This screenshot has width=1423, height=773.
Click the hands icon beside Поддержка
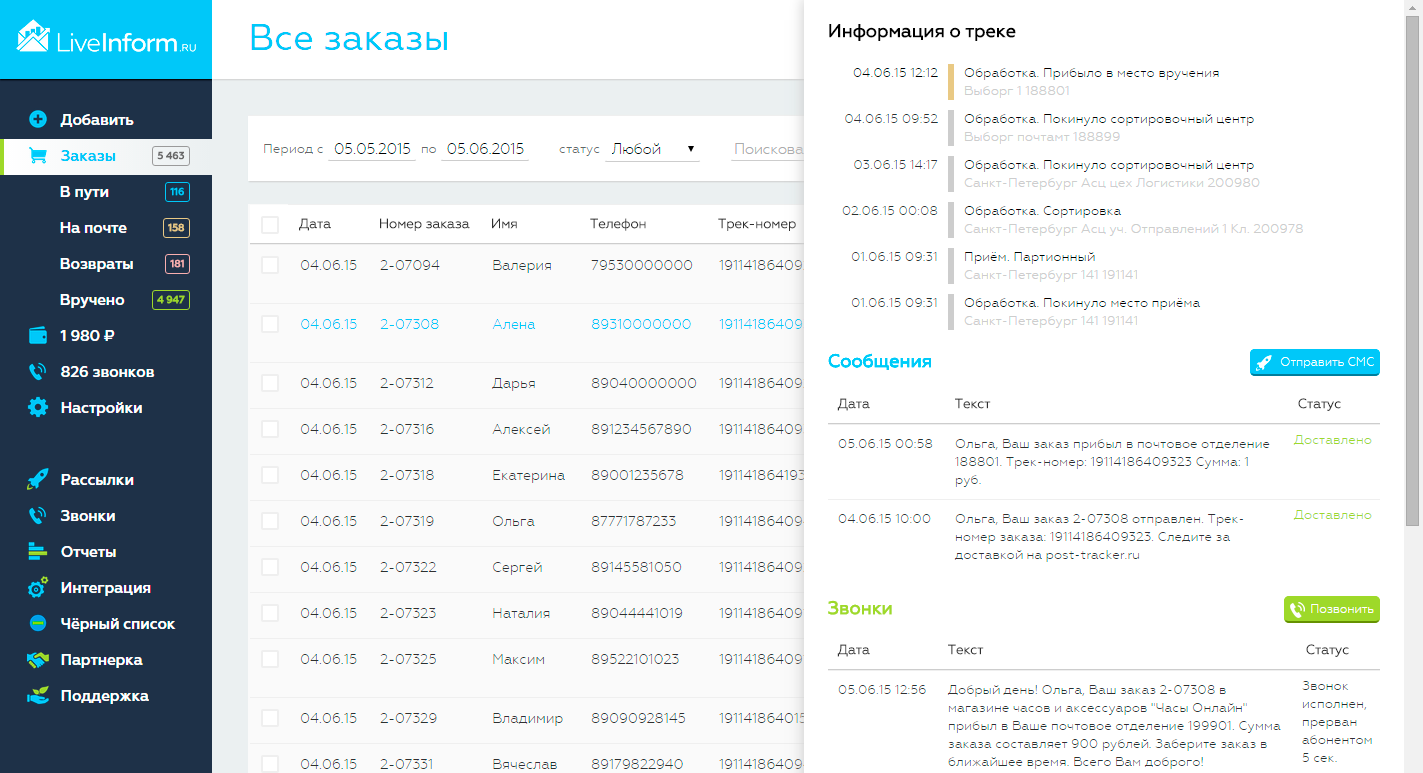coord(38,695)
